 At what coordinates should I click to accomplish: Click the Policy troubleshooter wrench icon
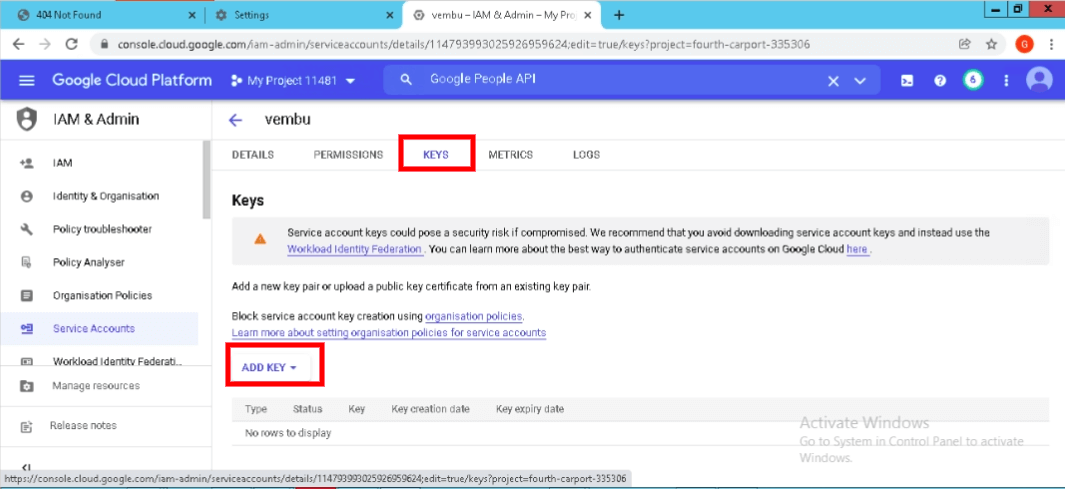[x=27, y=230]
